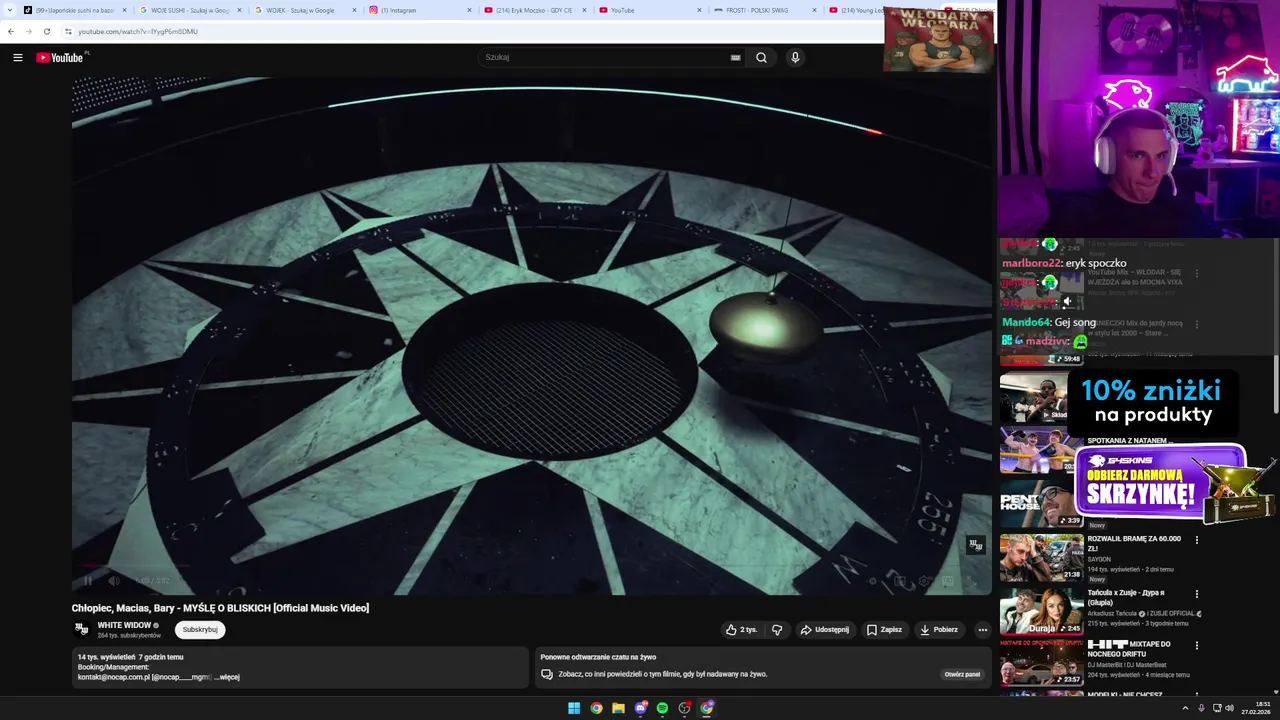
Task: Click the browser forward arrow
Action: tap(28, 31)
